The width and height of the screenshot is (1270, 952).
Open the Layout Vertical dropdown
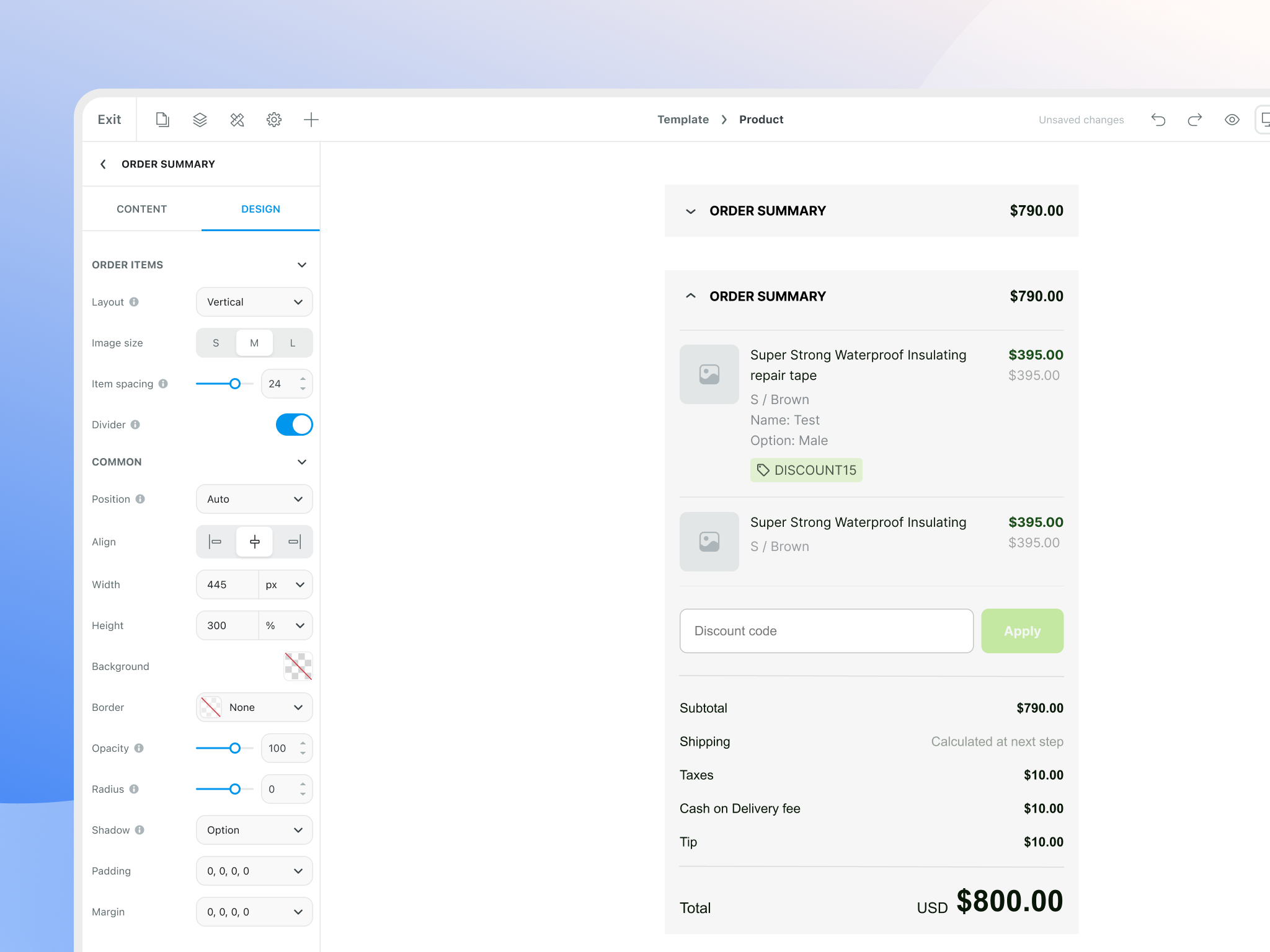254,302
